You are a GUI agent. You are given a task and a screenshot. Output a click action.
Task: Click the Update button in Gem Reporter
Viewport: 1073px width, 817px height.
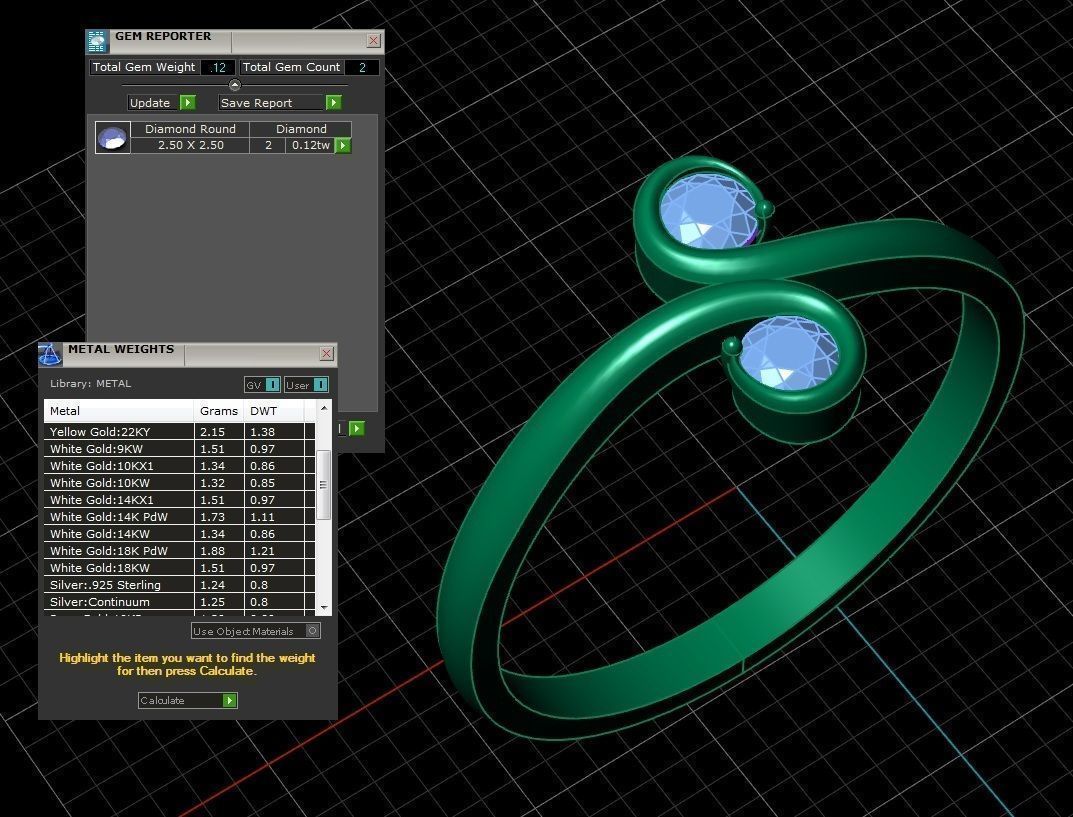(x=162, y=103)
